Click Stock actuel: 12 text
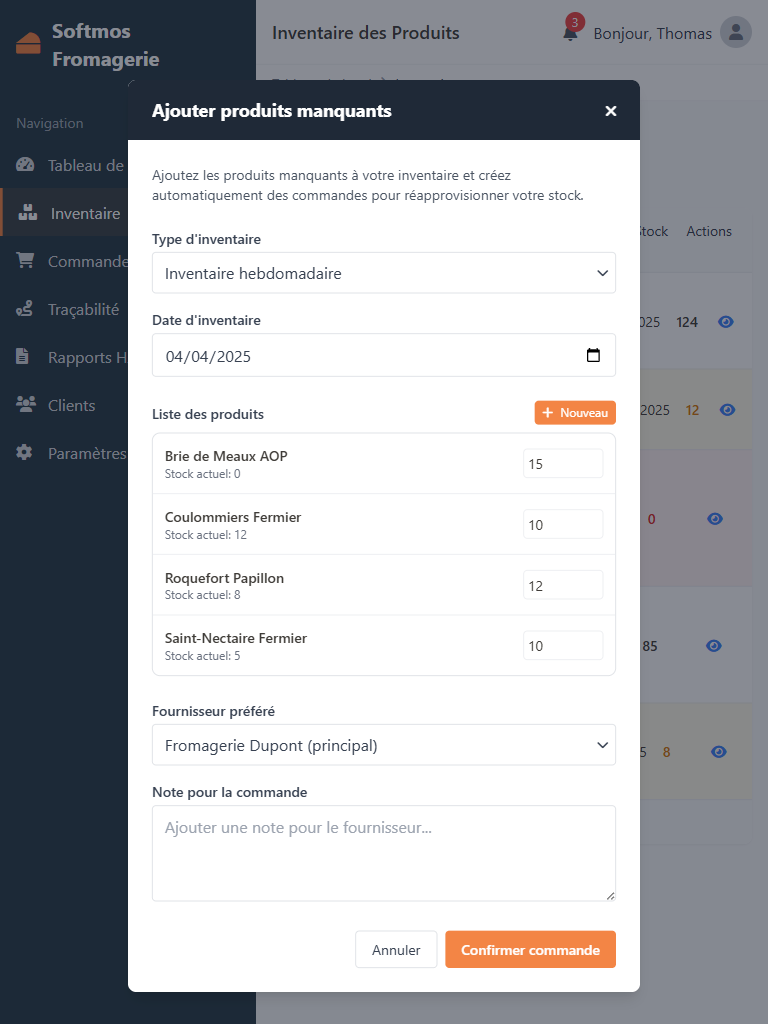Screen dimensions: 768x1024 pyautogui.click(x=206, y=535)
